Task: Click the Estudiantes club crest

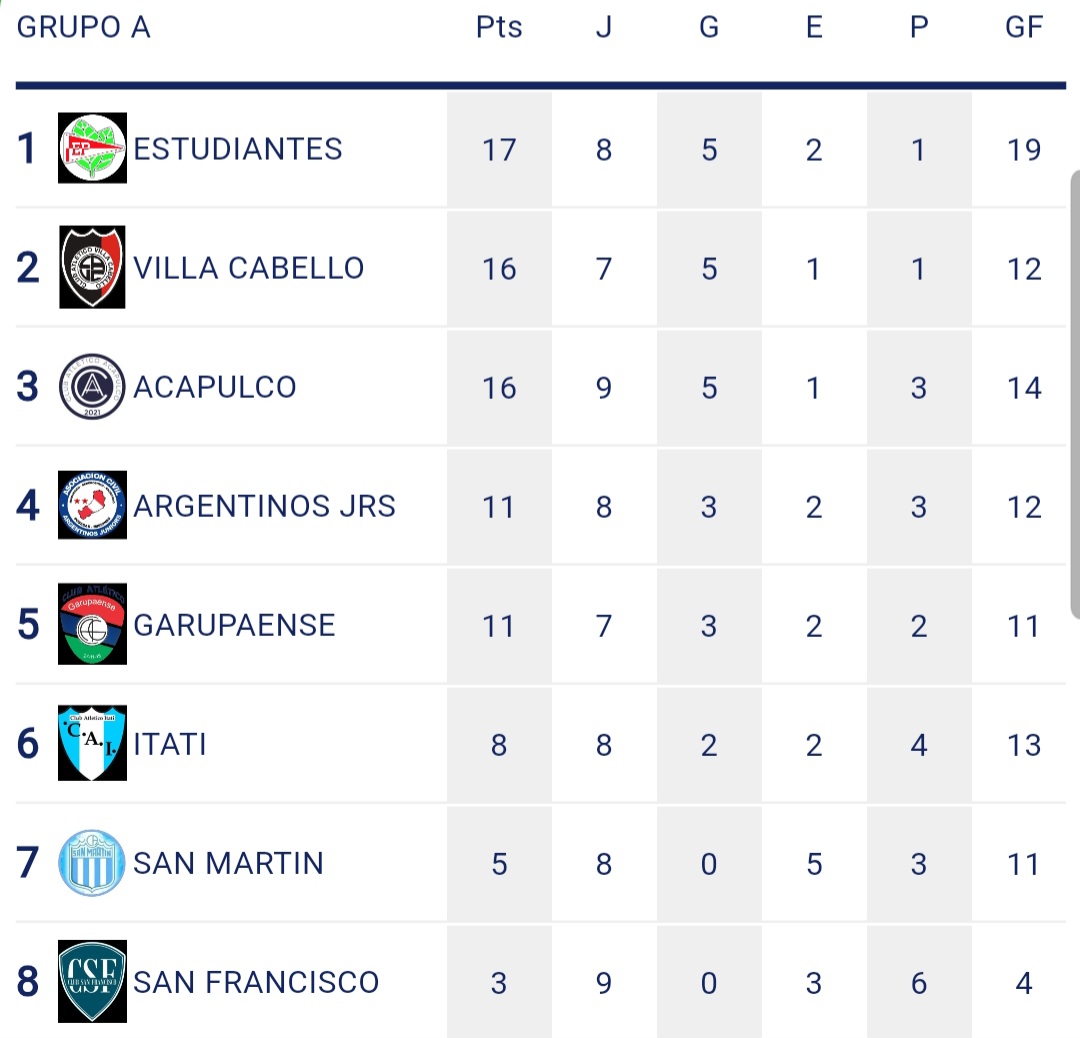Action: pyautogui.click(x=92, y=149)
